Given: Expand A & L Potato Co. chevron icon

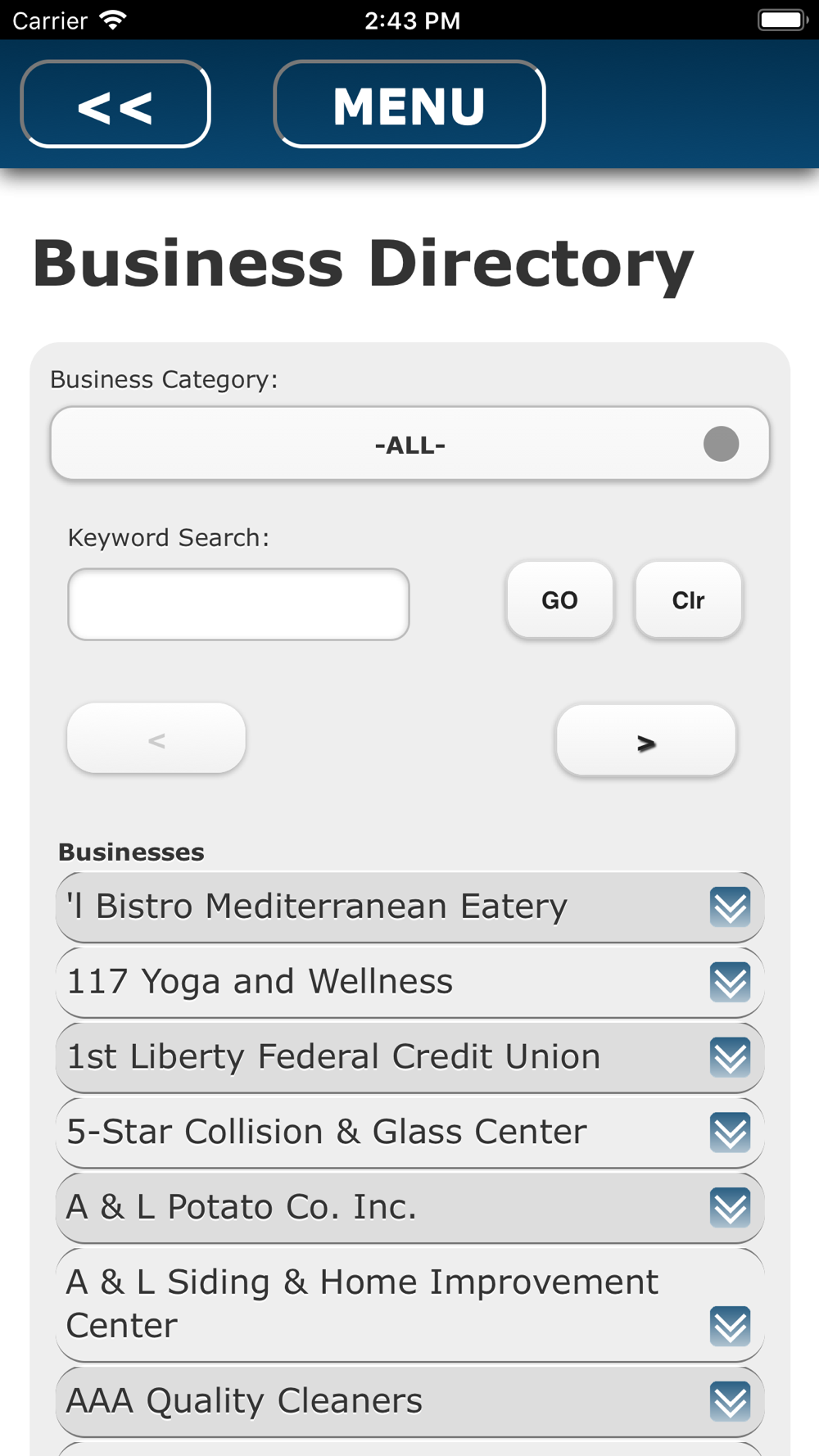Looking at the screenshot, I should point(730,1208).
